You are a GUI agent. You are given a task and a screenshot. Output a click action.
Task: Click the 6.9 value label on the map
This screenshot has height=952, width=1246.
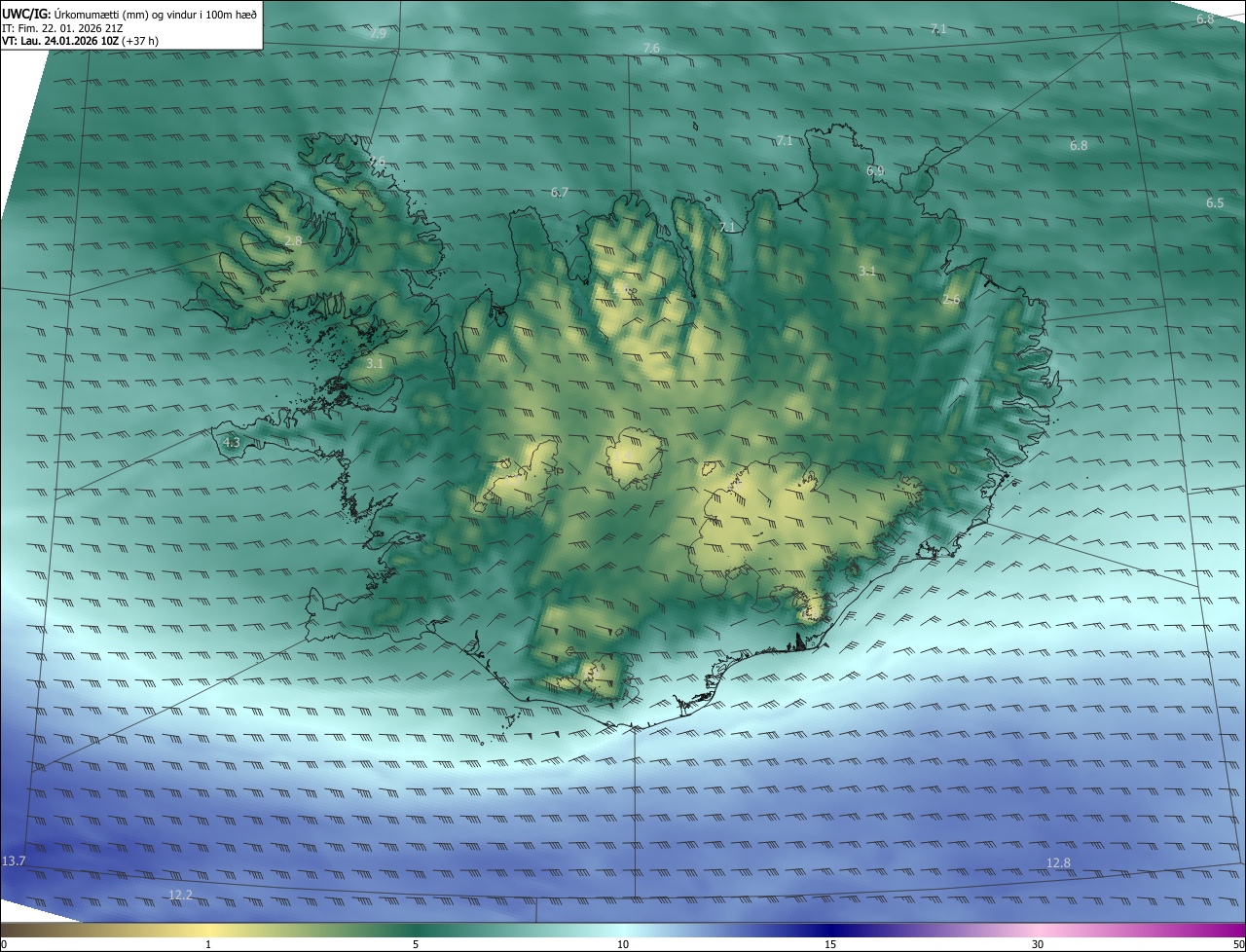tap(875, 171)
